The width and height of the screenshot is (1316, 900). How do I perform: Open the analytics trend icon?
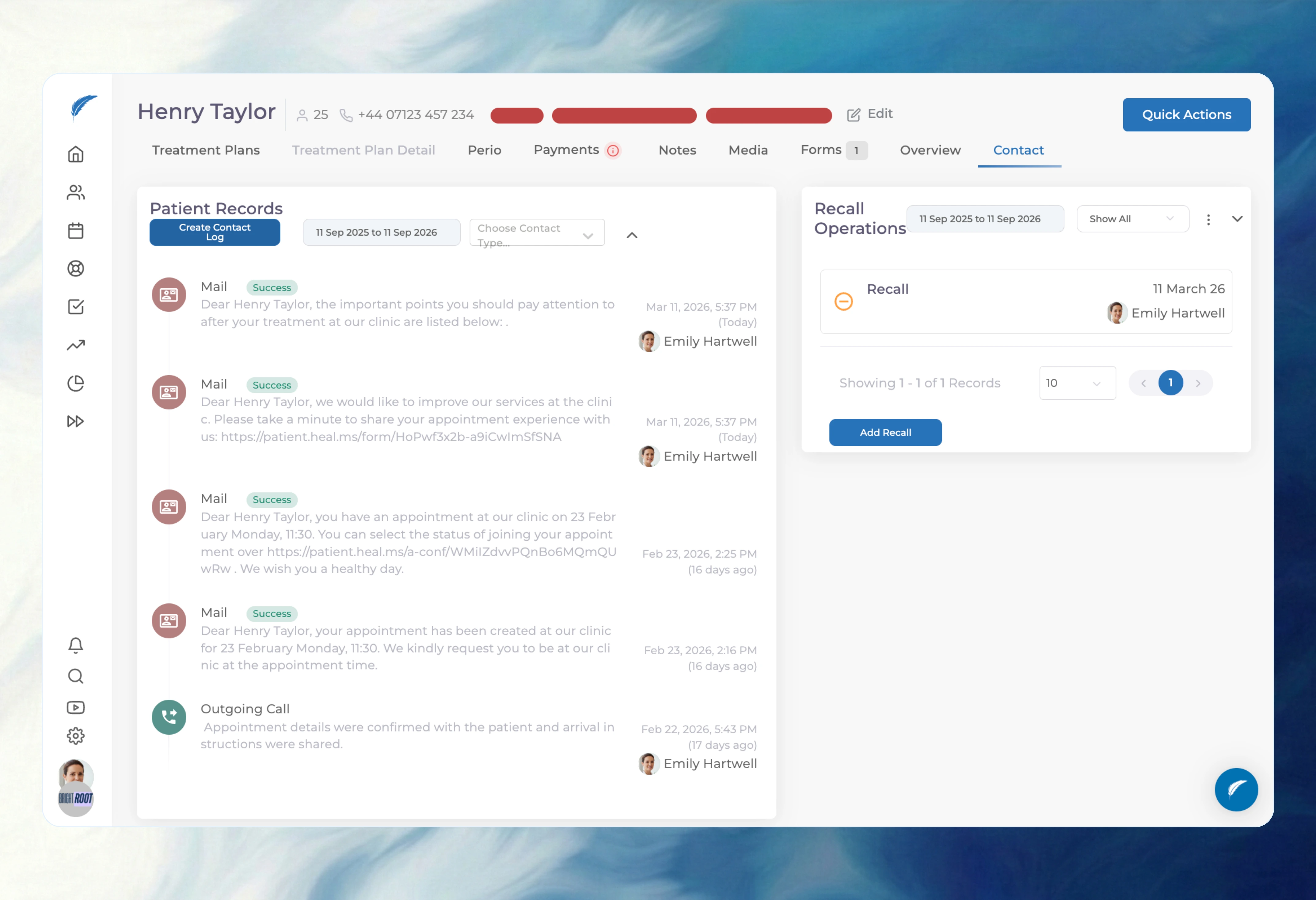point(75,345)
